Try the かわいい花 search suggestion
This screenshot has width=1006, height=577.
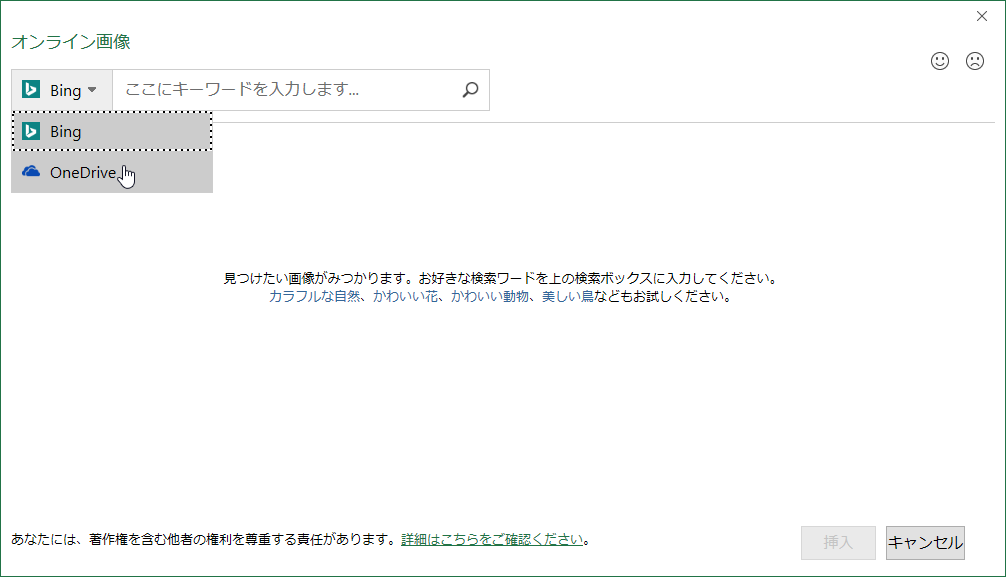(x=405, y=297)
